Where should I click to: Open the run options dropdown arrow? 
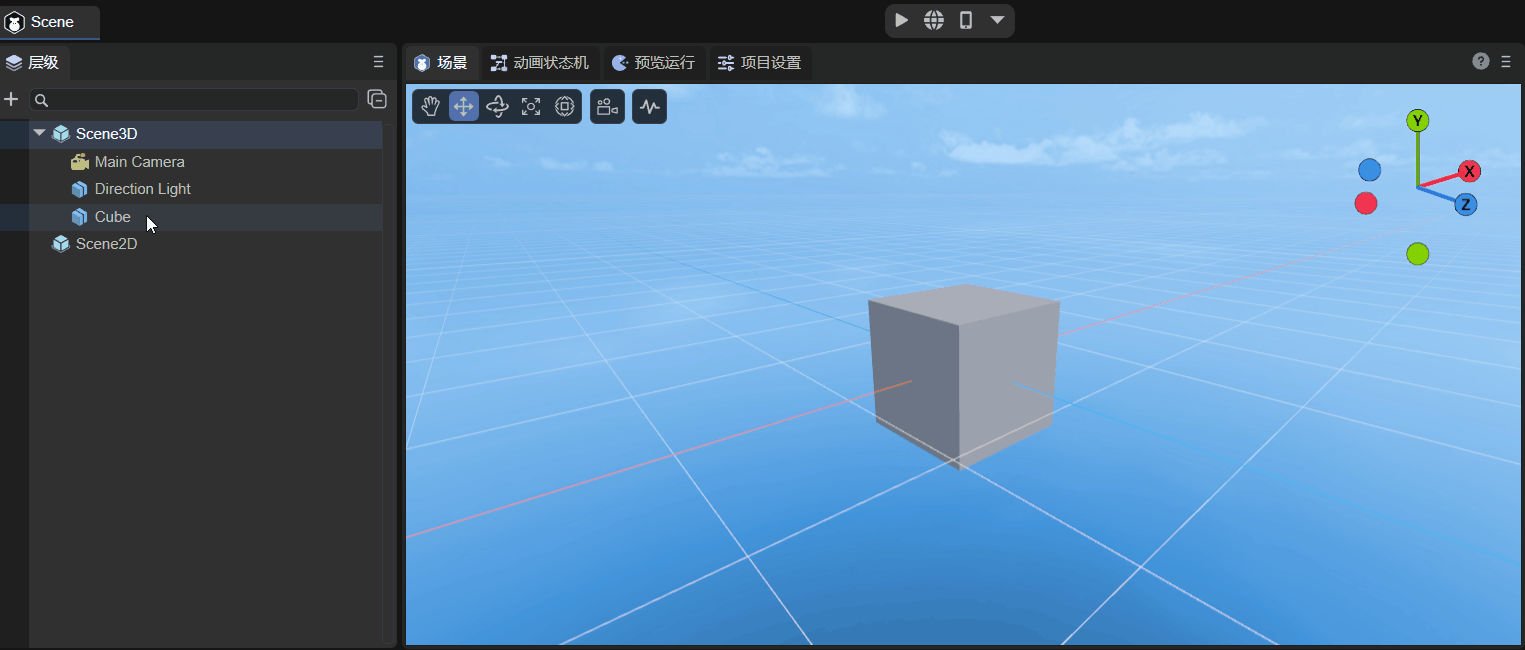click(x=997, y=20)
